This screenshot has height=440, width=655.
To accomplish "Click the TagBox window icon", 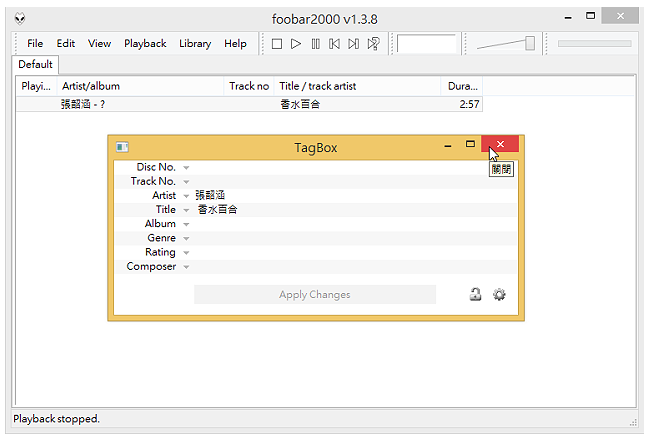I will [122, 147].
